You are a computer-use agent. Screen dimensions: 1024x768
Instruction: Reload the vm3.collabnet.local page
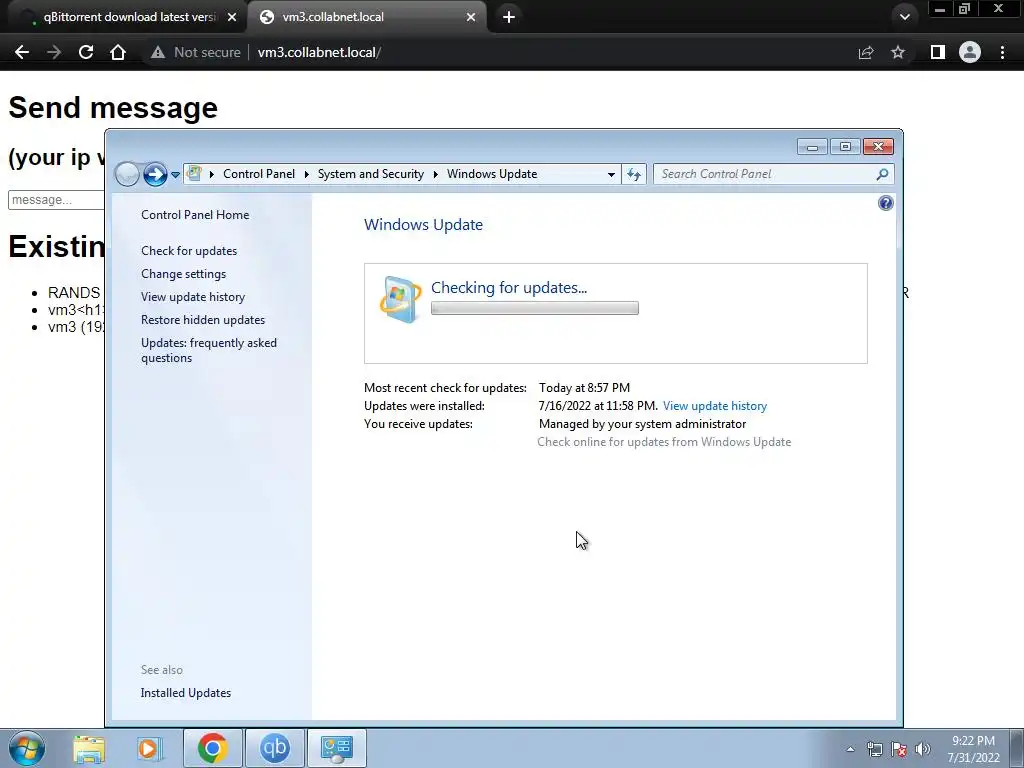click(86, 52)
